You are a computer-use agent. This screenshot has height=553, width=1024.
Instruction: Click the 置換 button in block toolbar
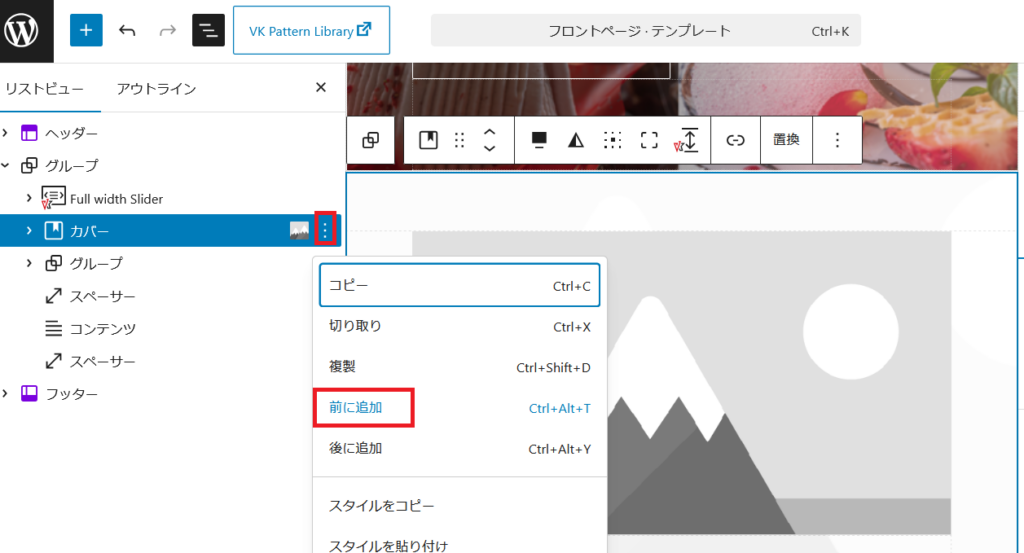click(x=786, y=140)
